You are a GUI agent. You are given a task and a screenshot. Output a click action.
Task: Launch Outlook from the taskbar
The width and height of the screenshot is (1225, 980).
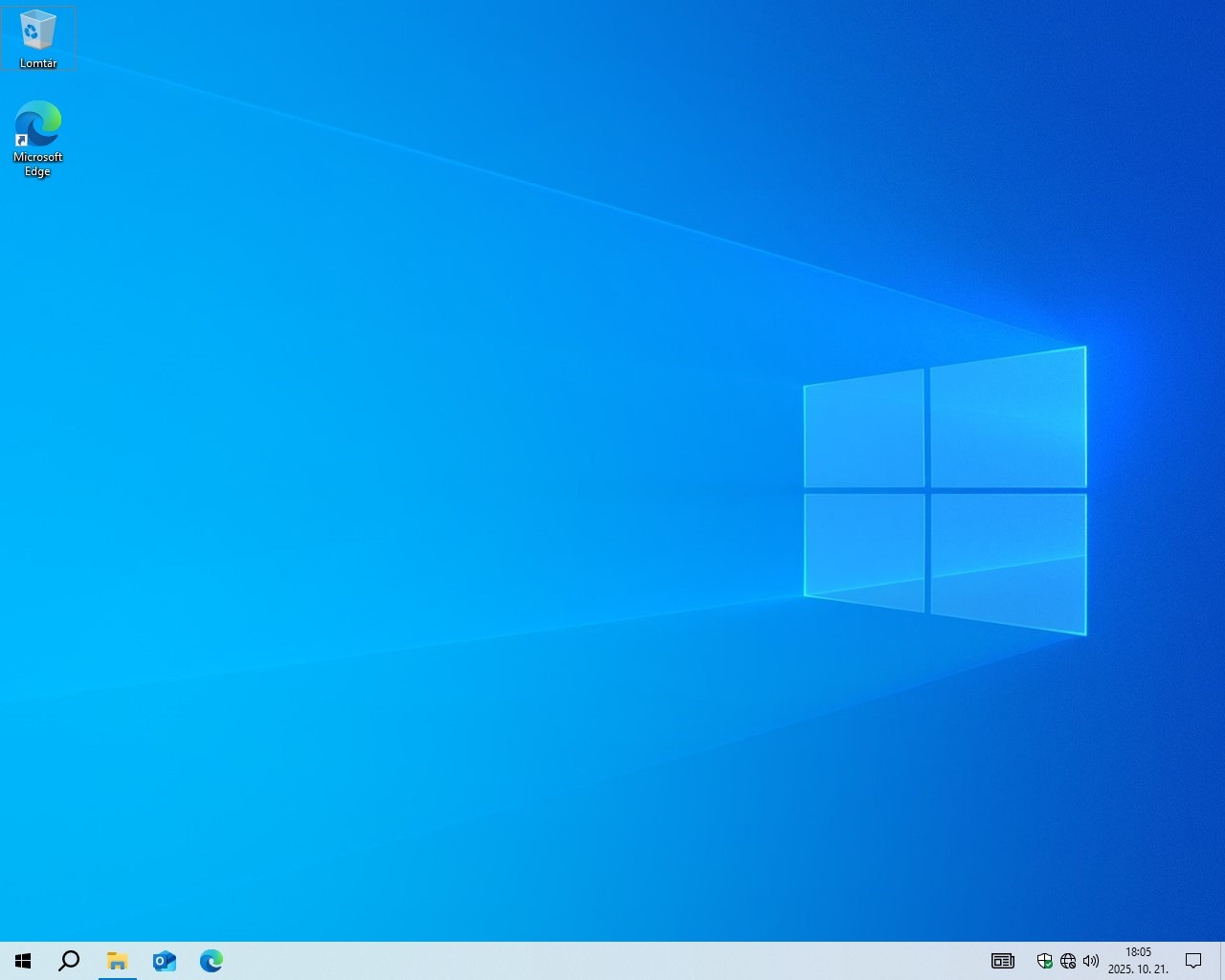[x=164, y=961]
